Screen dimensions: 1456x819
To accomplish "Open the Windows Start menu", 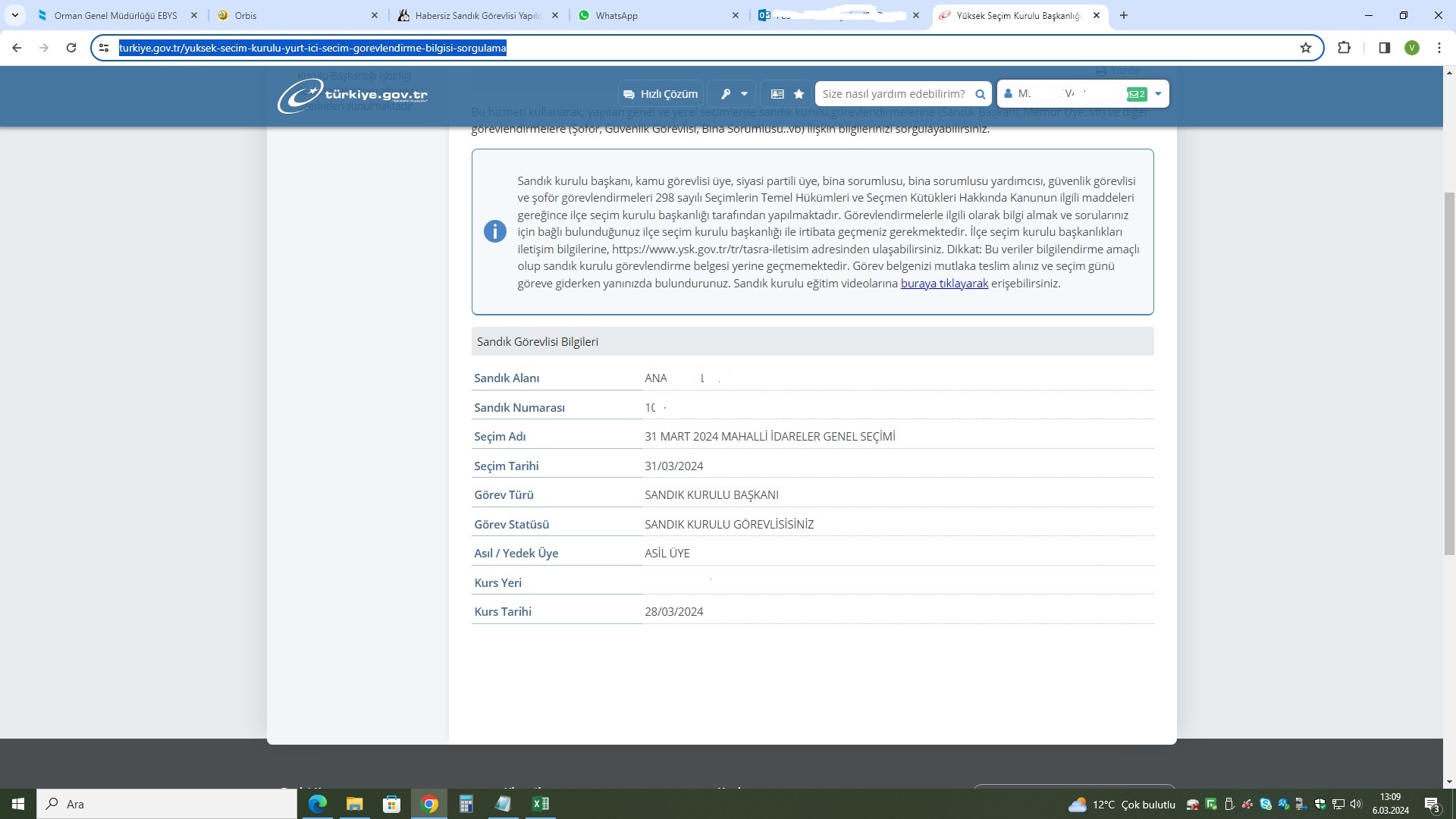I will pos(18,804).
